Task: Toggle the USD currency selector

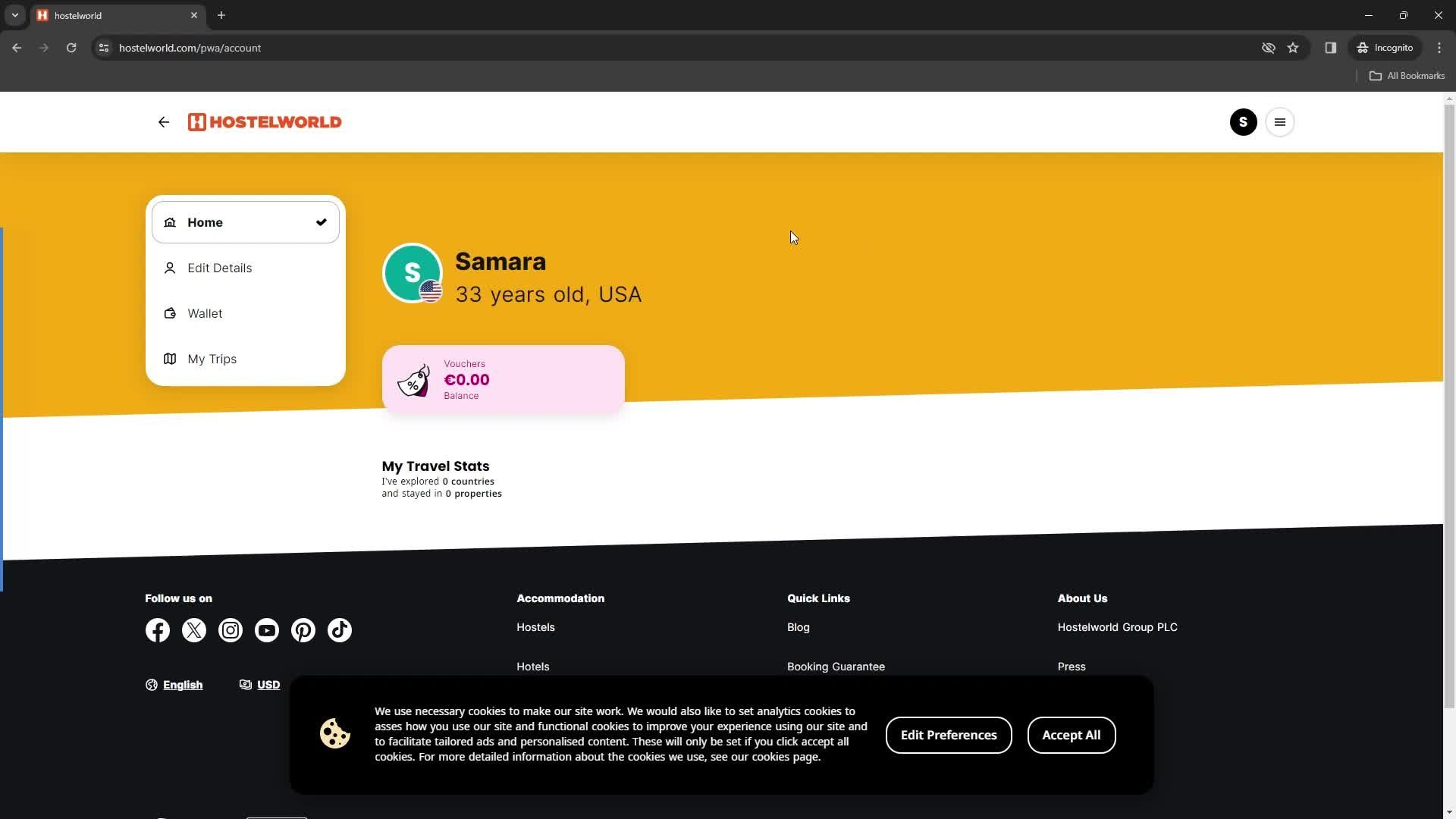Action: point(260,685)
